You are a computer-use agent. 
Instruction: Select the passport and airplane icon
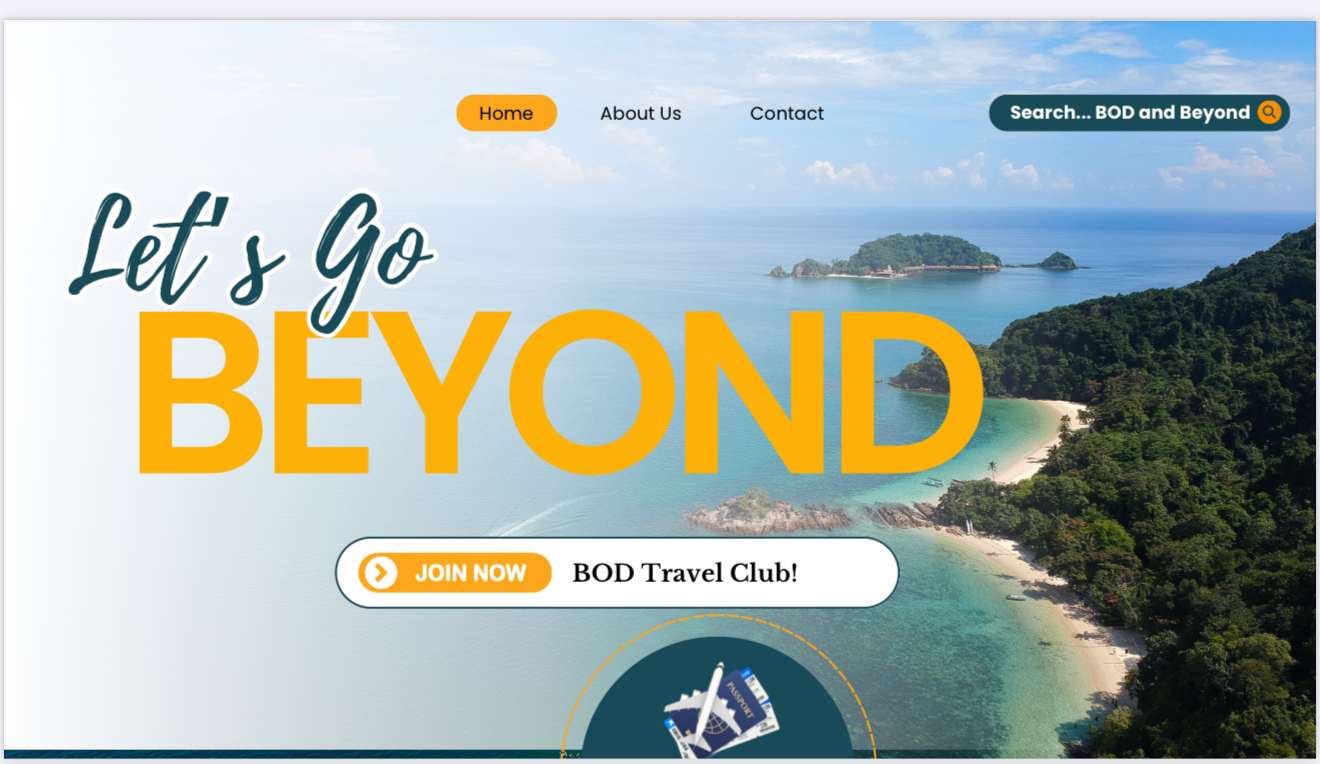click(720, 710)
